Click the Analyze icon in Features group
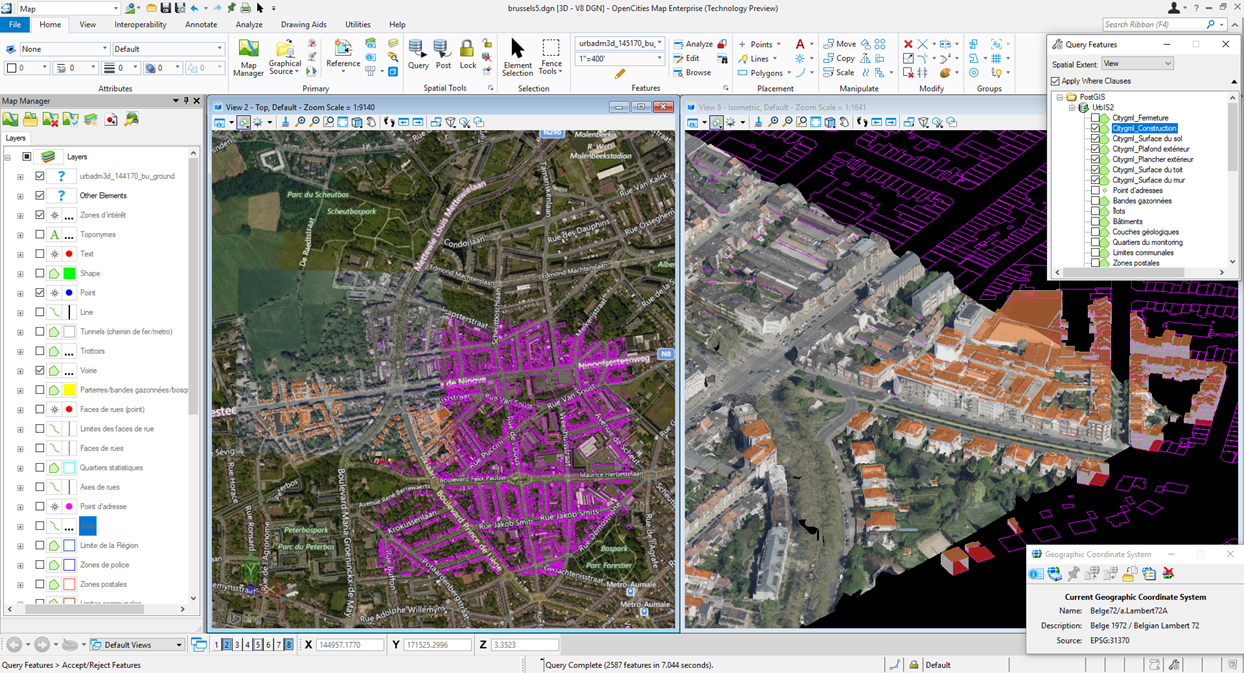The height and width of the screenshot is (673, 1244). pos(699,44)
